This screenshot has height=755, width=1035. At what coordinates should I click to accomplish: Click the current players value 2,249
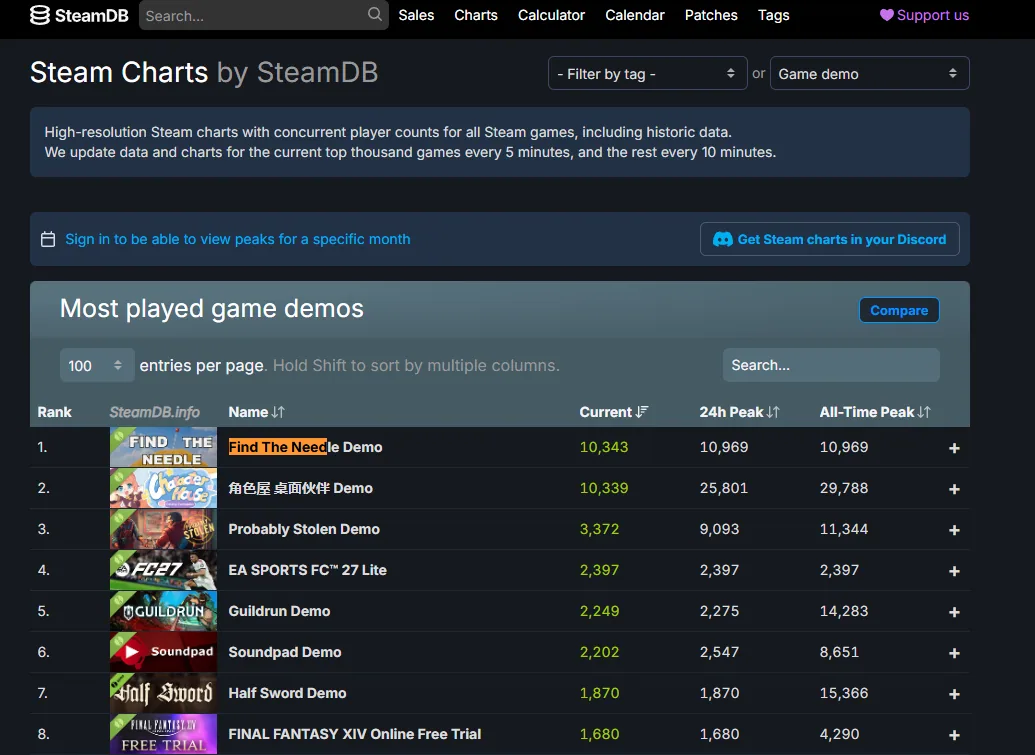coord(599,610)
